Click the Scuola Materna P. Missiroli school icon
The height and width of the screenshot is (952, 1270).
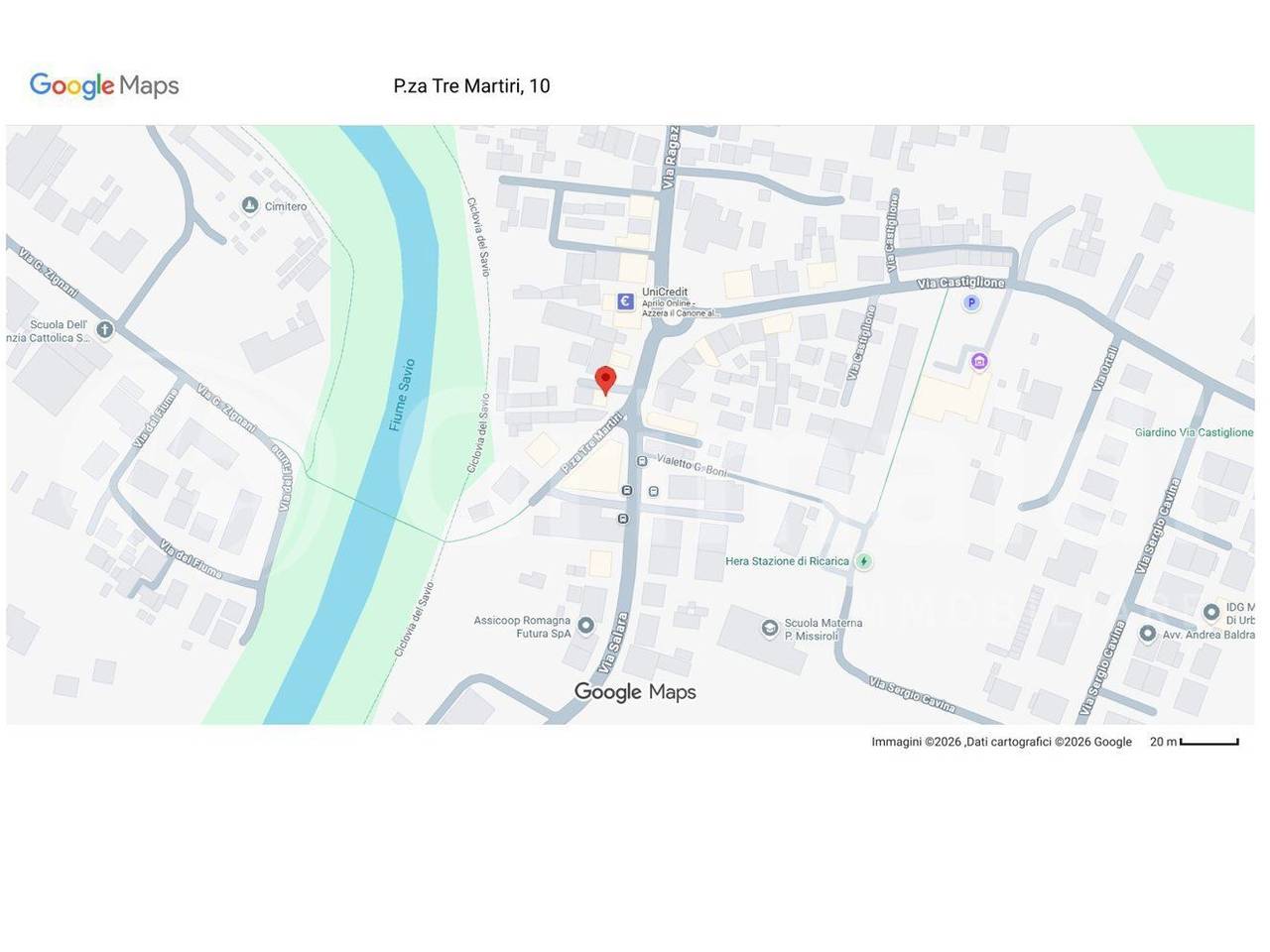tap(769, 629)
